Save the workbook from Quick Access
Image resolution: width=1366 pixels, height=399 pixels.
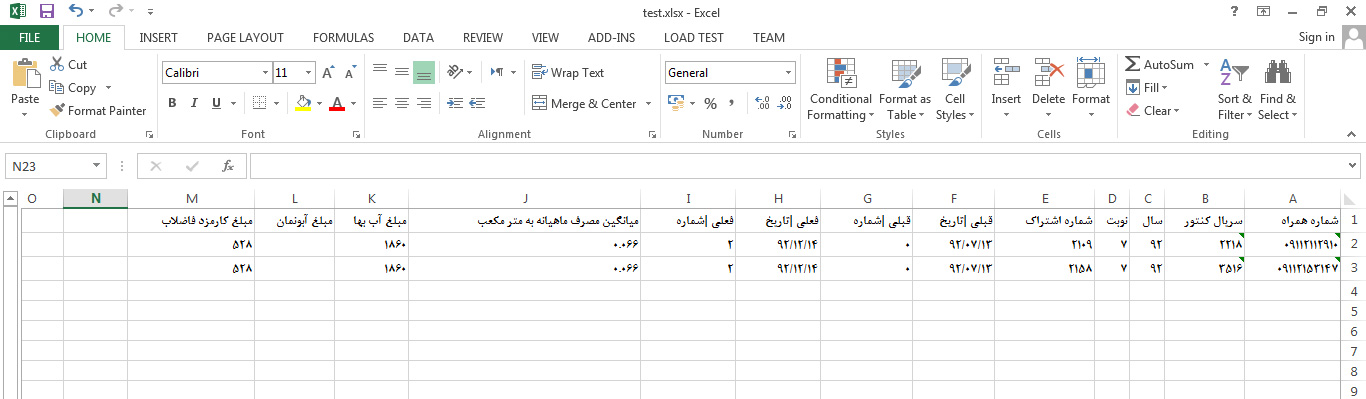47,12
